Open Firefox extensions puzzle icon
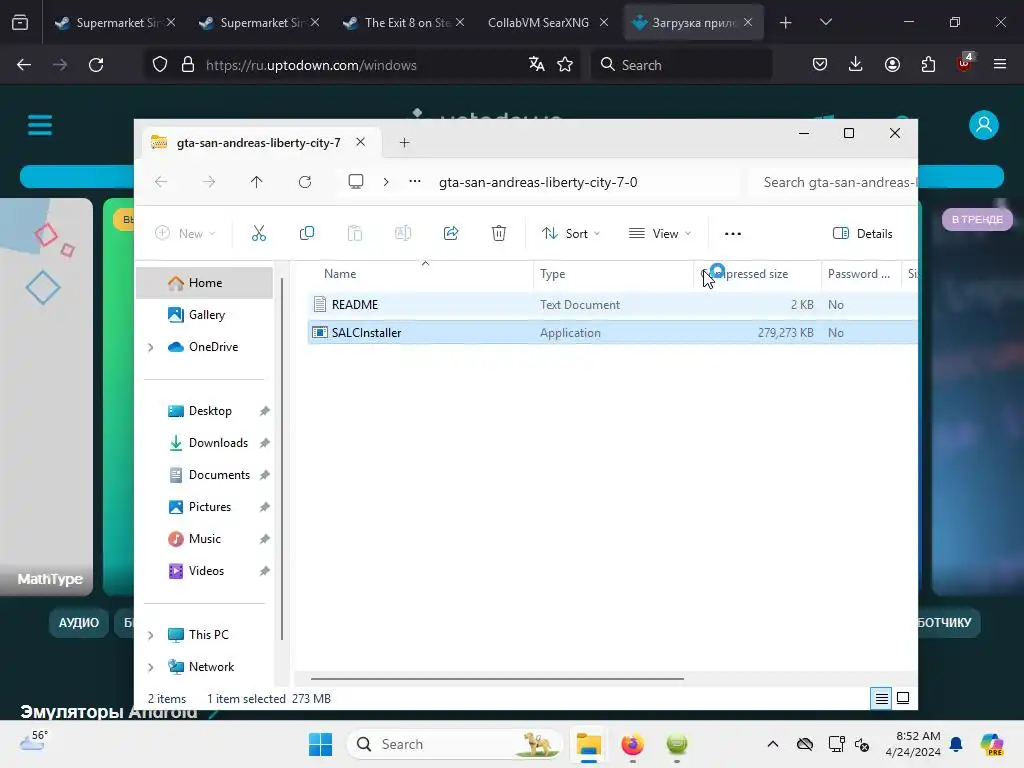 point(928,64)
